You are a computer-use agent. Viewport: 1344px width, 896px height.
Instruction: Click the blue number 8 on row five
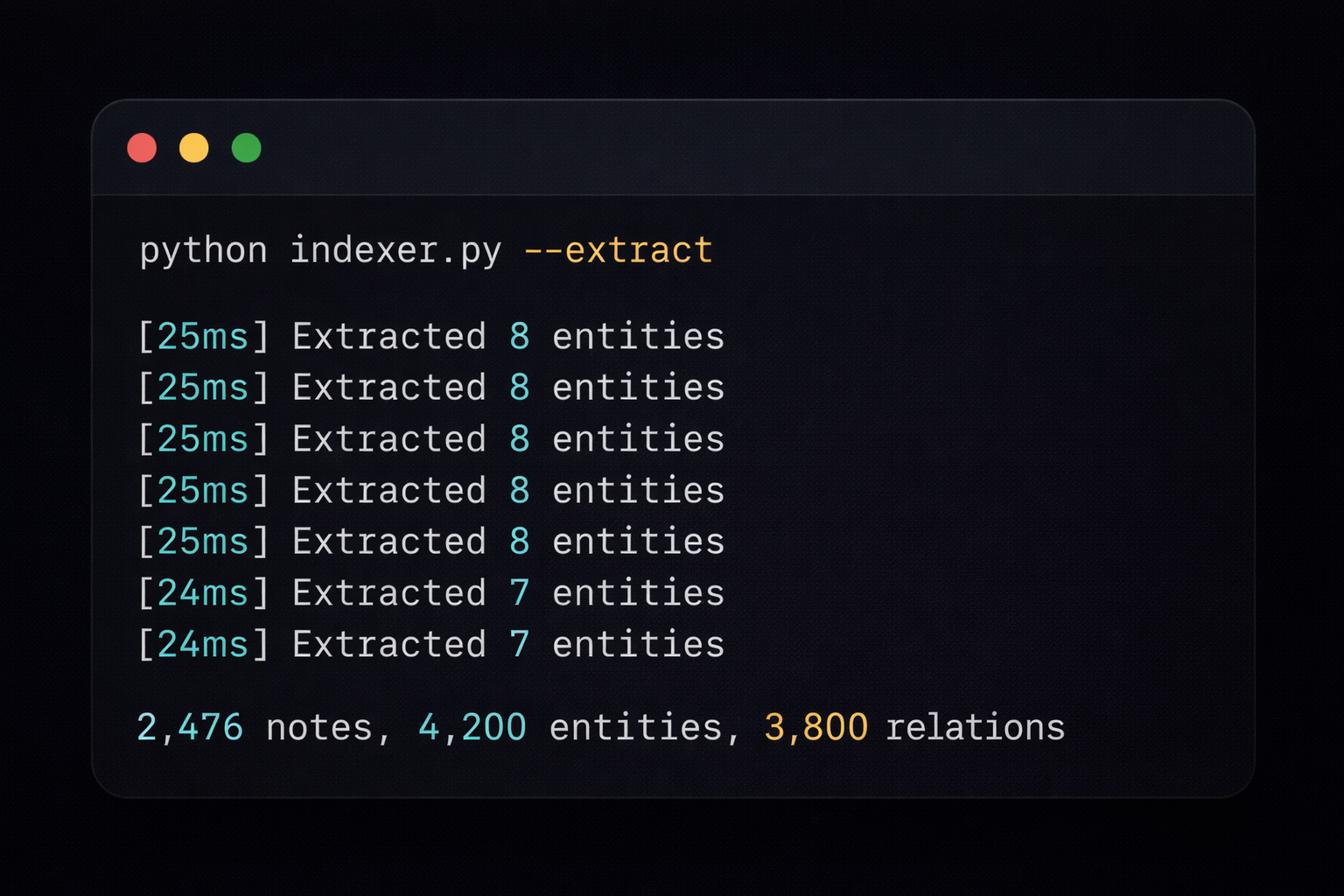click(x=520, y=541)
